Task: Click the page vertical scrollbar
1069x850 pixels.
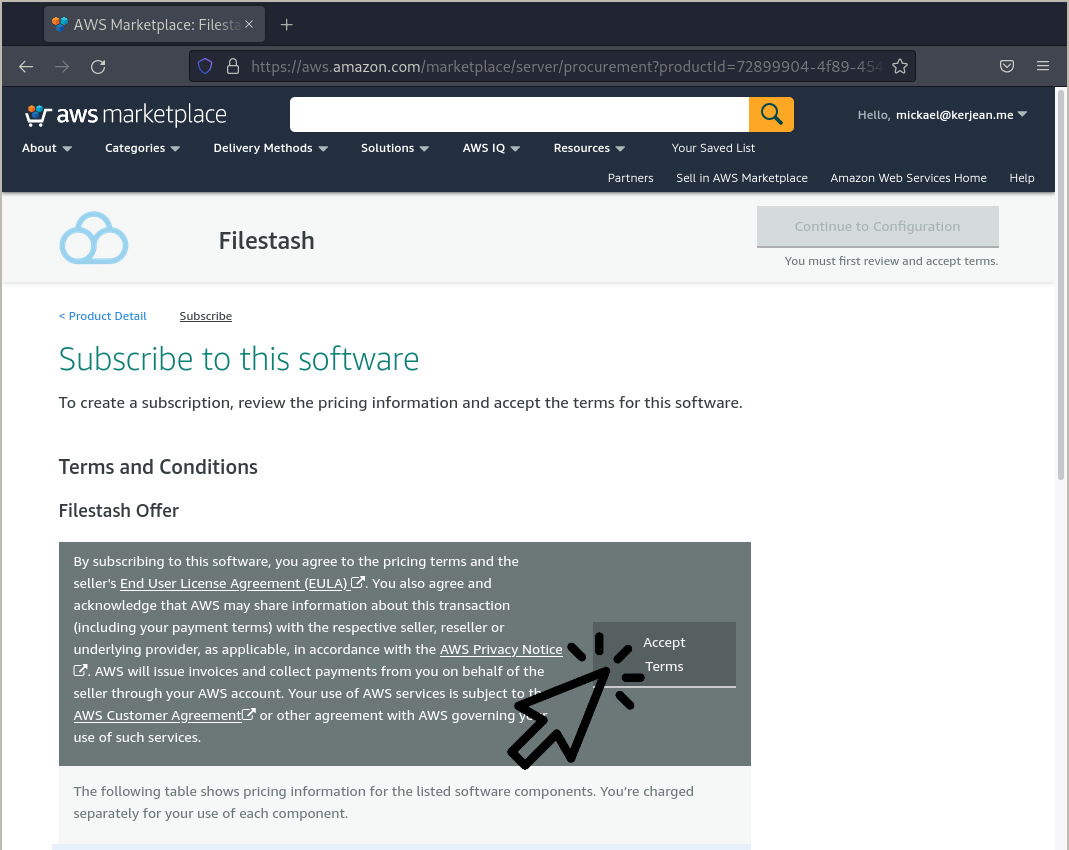Action: [x=1061, y=286]
